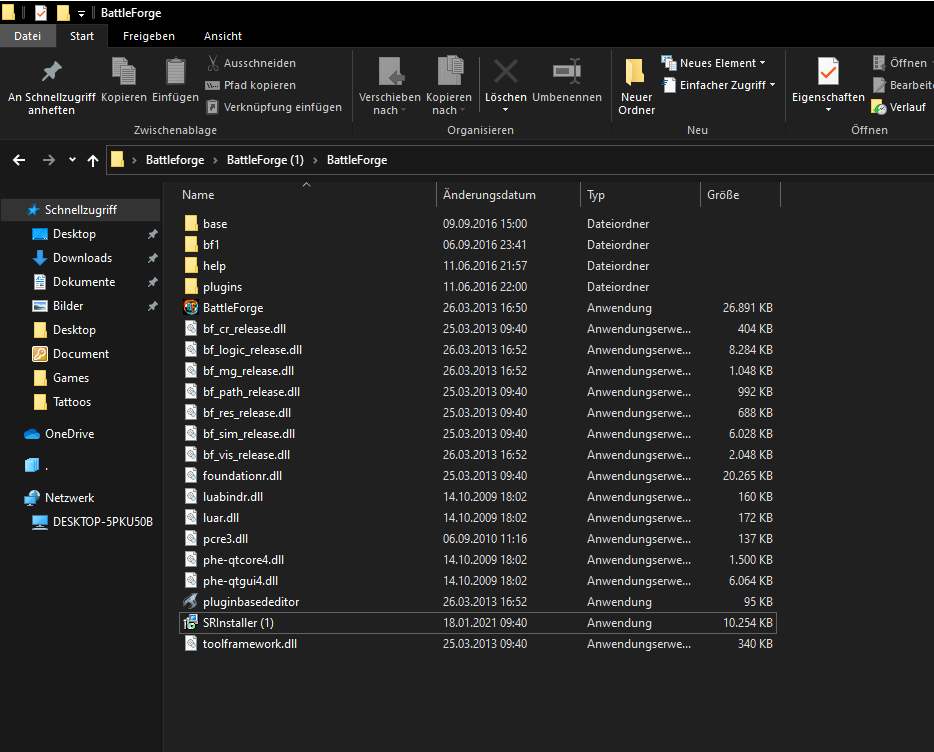Select the BattleForge application icon

pos(191,307)
